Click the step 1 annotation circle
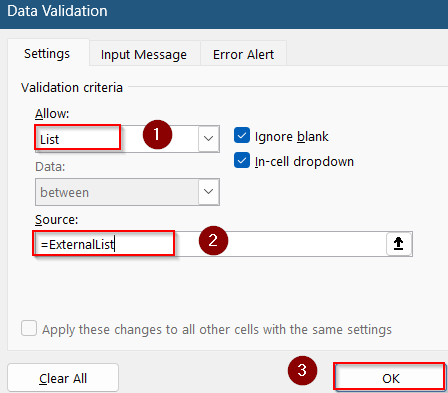 click(x=157, y=135)
